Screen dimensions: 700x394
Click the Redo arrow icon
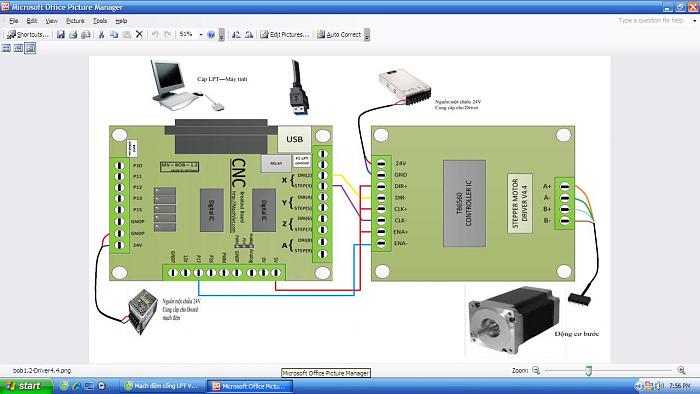(167, 34)
